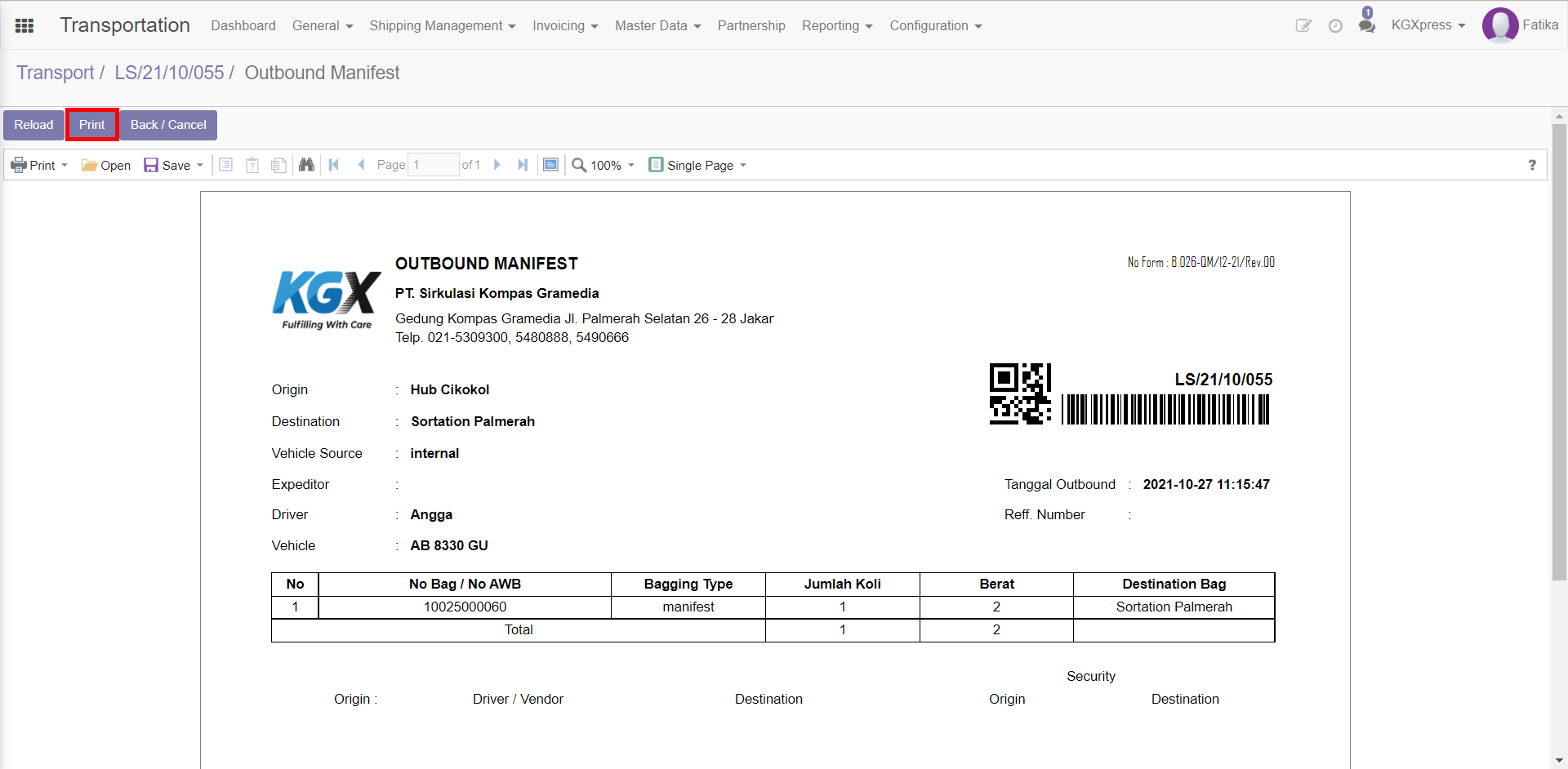Viewport: 1568px width, 769px height.
Task: Open the apps grid menu icon
Action: (24, 25)
